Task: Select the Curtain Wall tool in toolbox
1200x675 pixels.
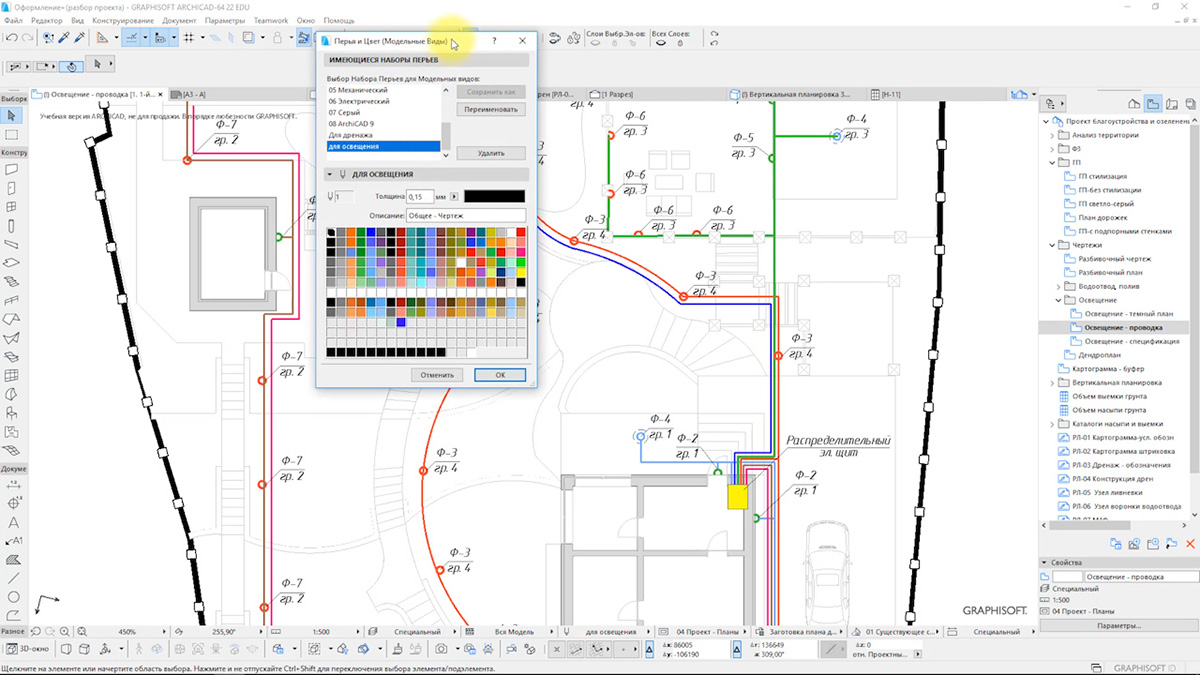Action: point(12,376)
